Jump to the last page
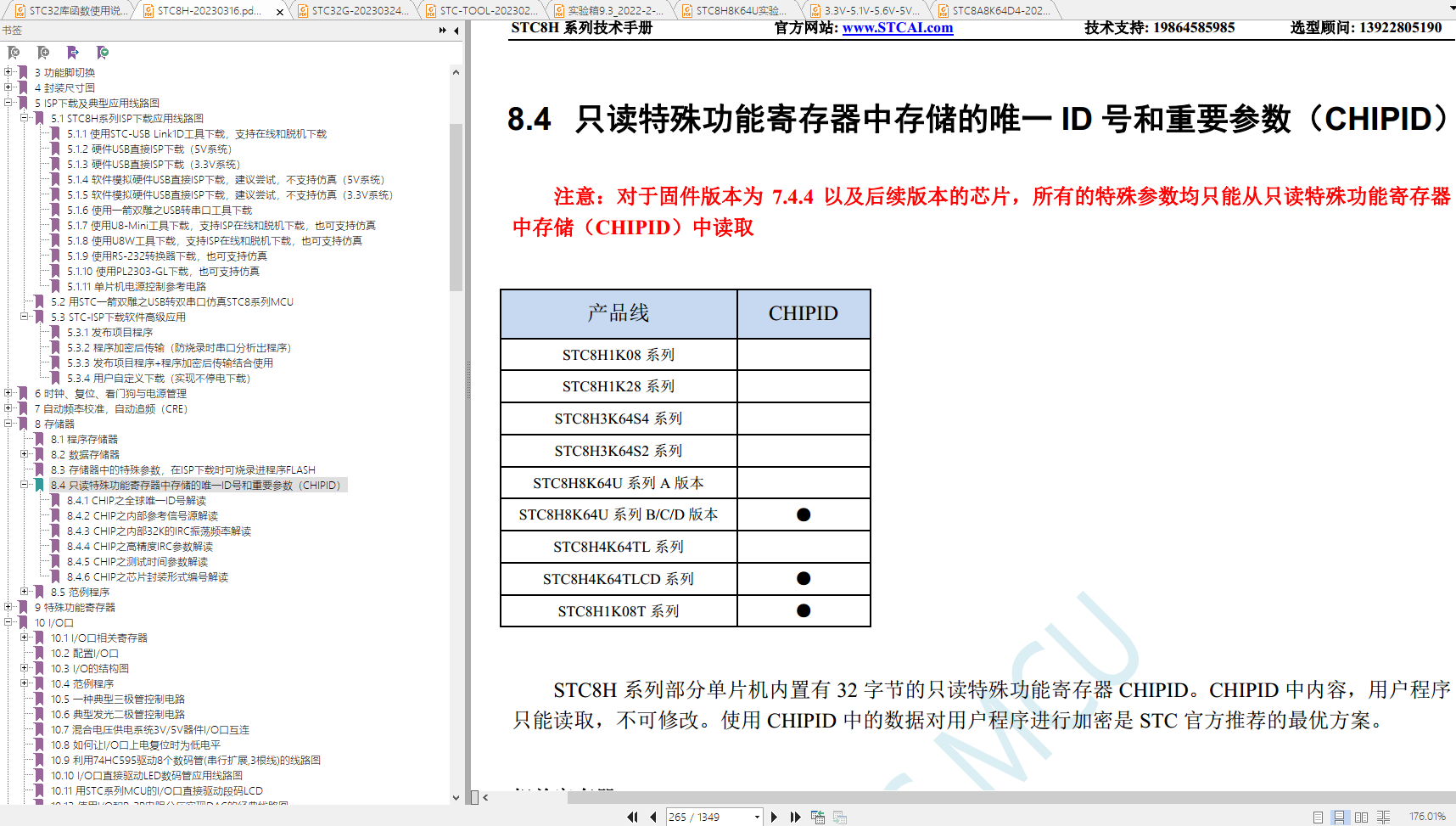The height and width of the screenshot is (826, 1456). click(795, 817)
